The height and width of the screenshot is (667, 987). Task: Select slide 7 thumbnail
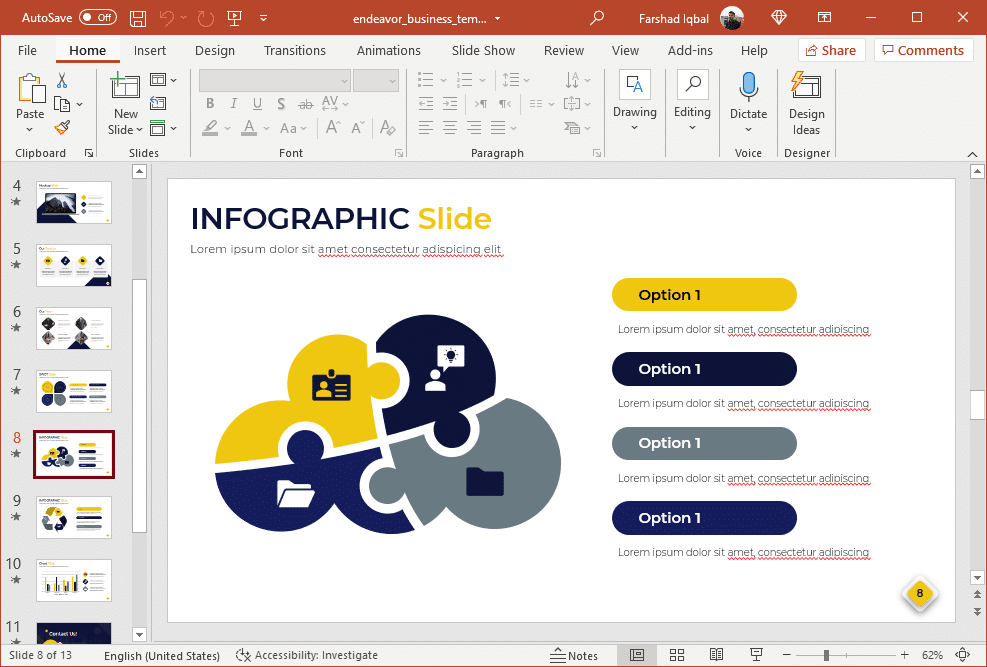pyautogui.click(x=74, y=391)
